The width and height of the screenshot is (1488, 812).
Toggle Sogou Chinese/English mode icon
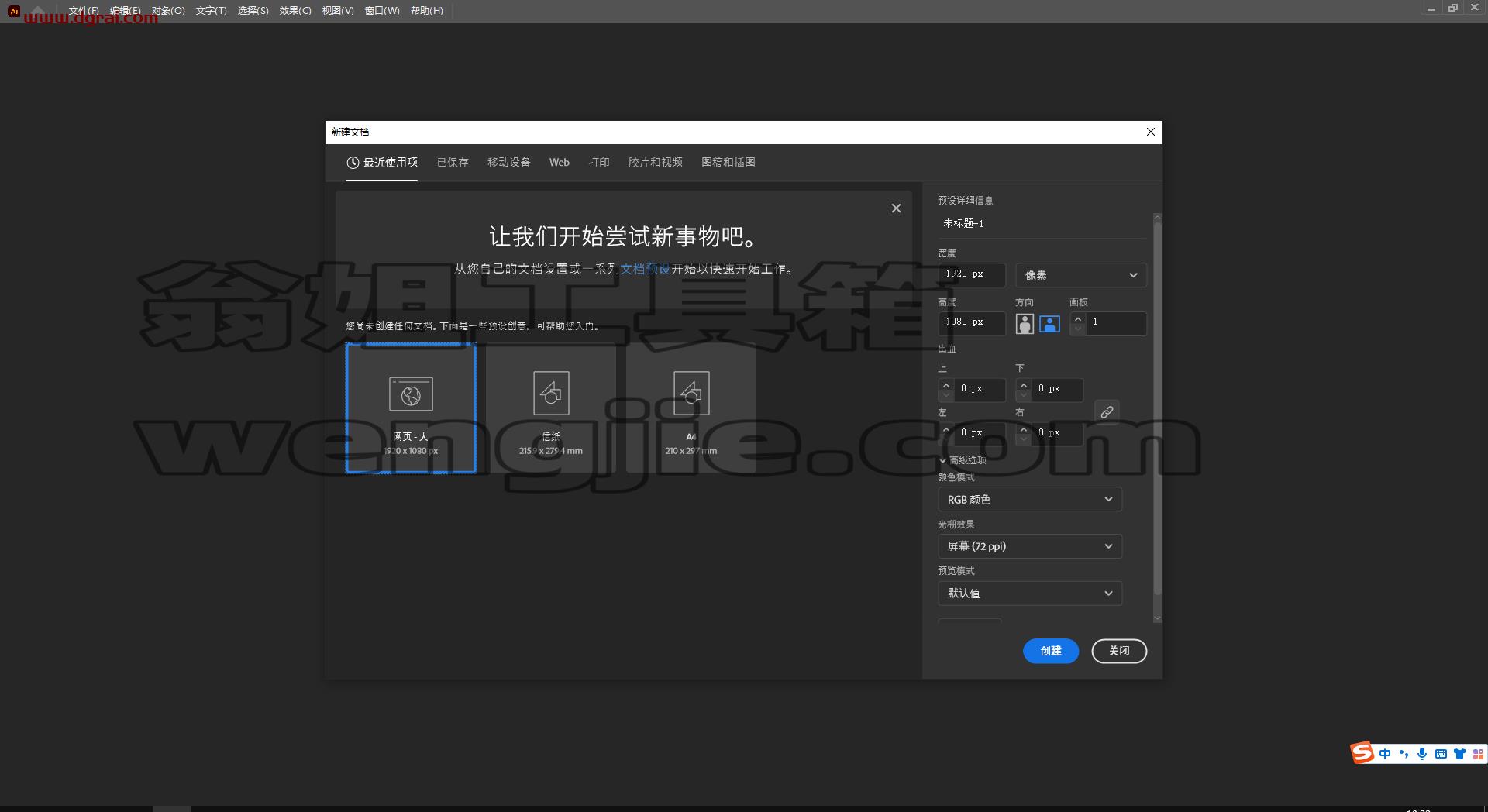pyautogui.click(x=1385, y=754)
